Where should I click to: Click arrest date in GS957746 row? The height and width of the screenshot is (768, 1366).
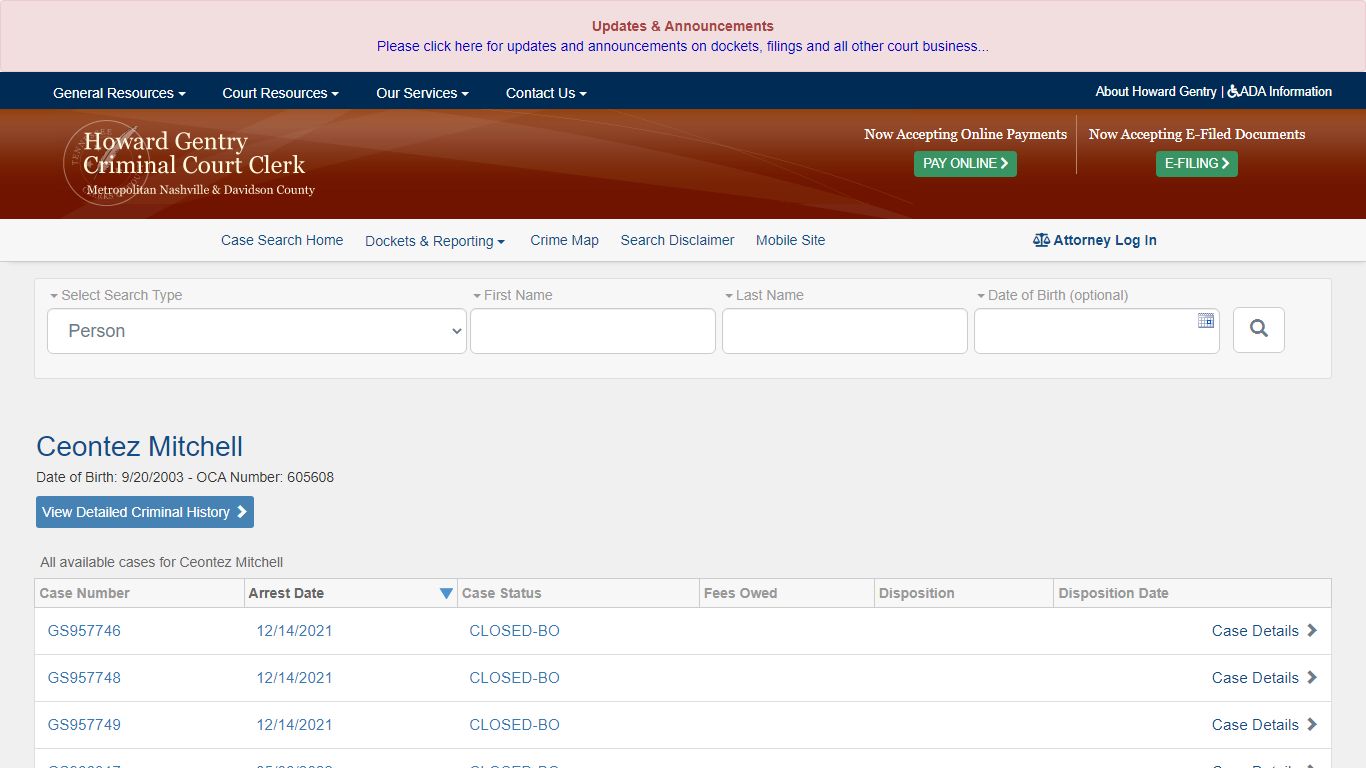point(294,631)
